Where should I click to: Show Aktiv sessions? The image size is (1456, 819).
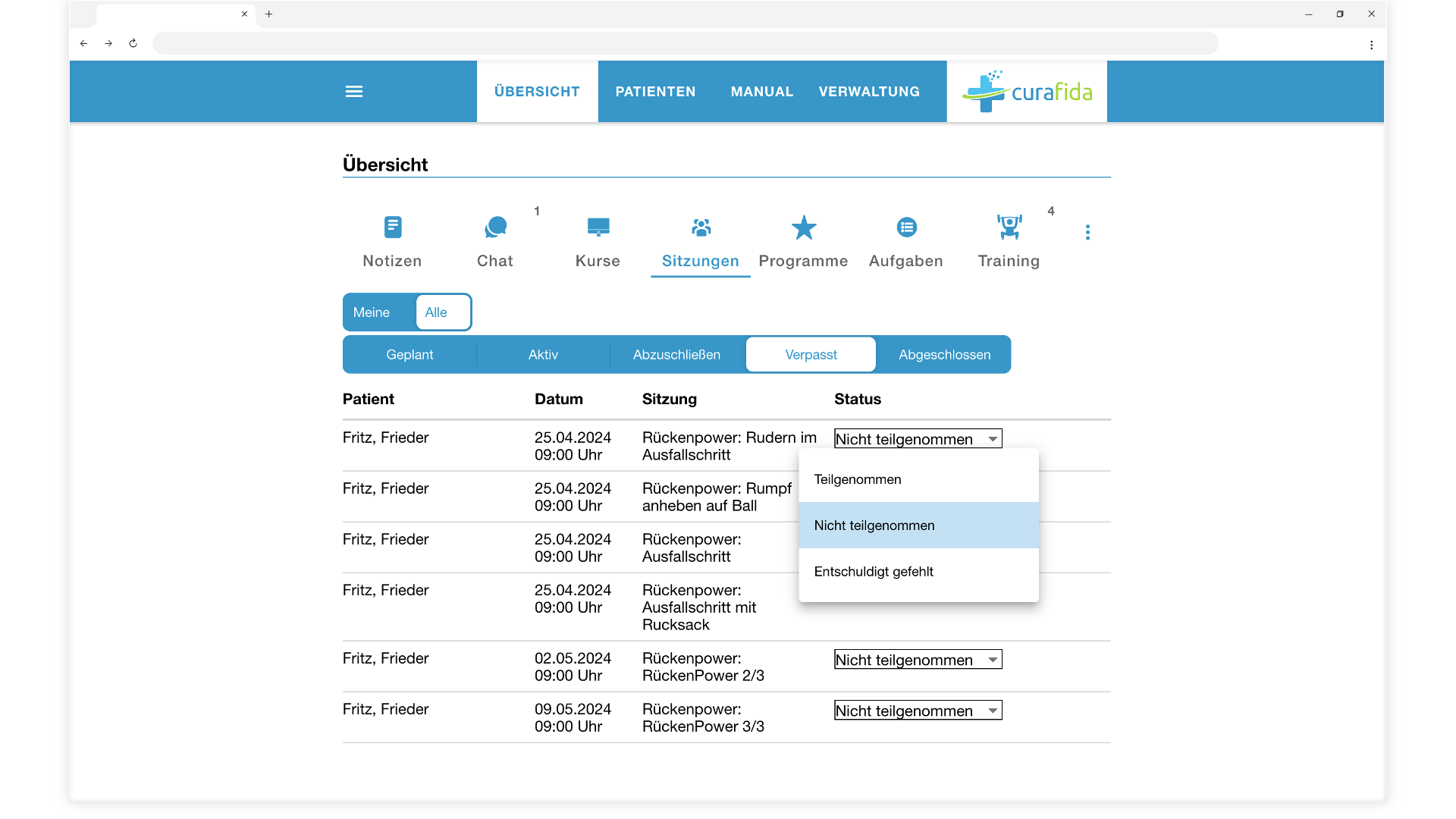pyautogui.click(x=543, y=355)
